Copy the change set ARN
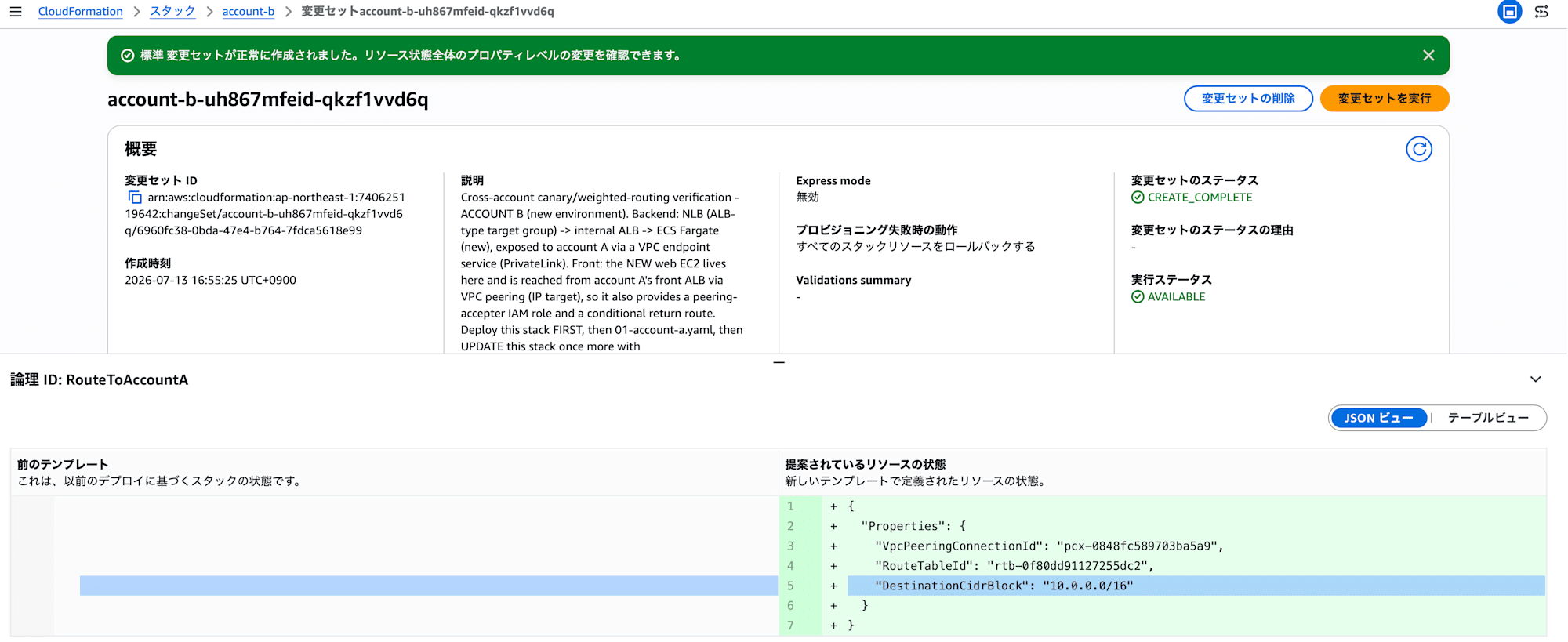Image resolution: width=1568 pixels, height=642 pixels. [x=135, y=198]
